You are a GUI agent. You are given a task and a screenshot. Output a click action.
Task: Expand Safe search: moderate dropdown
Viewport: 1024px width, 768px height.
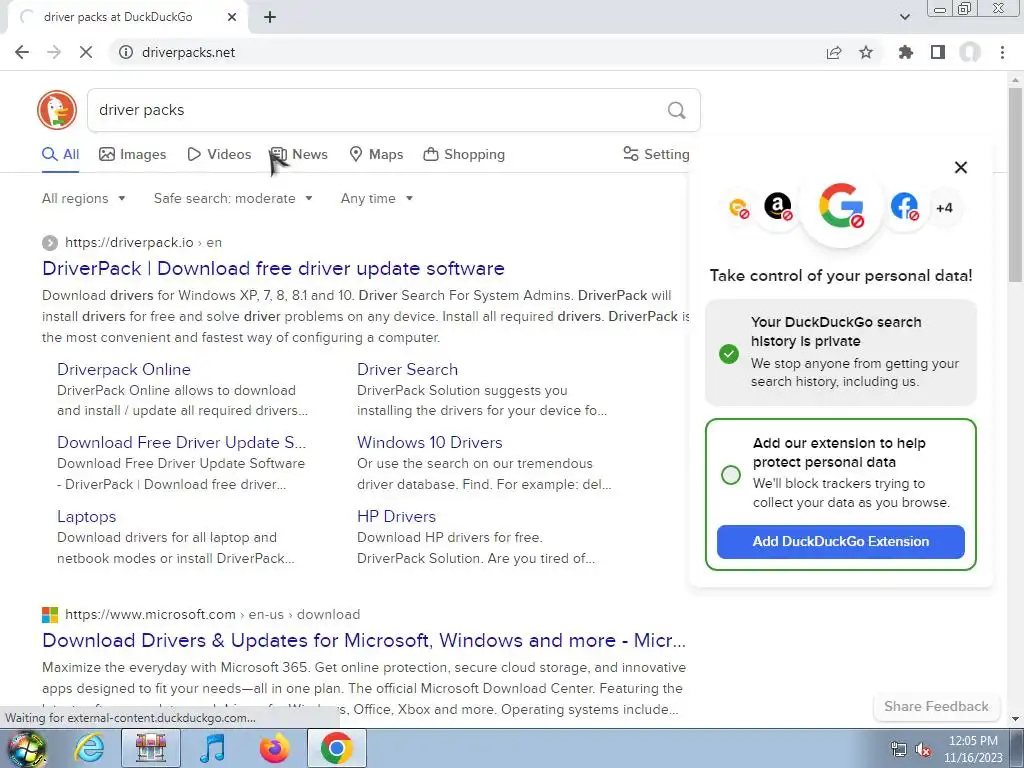[x=233, y=199]
